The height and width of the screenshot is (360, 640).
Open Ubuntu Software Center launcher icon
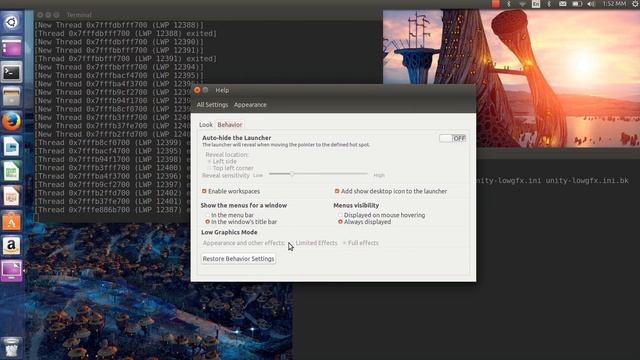11,221
